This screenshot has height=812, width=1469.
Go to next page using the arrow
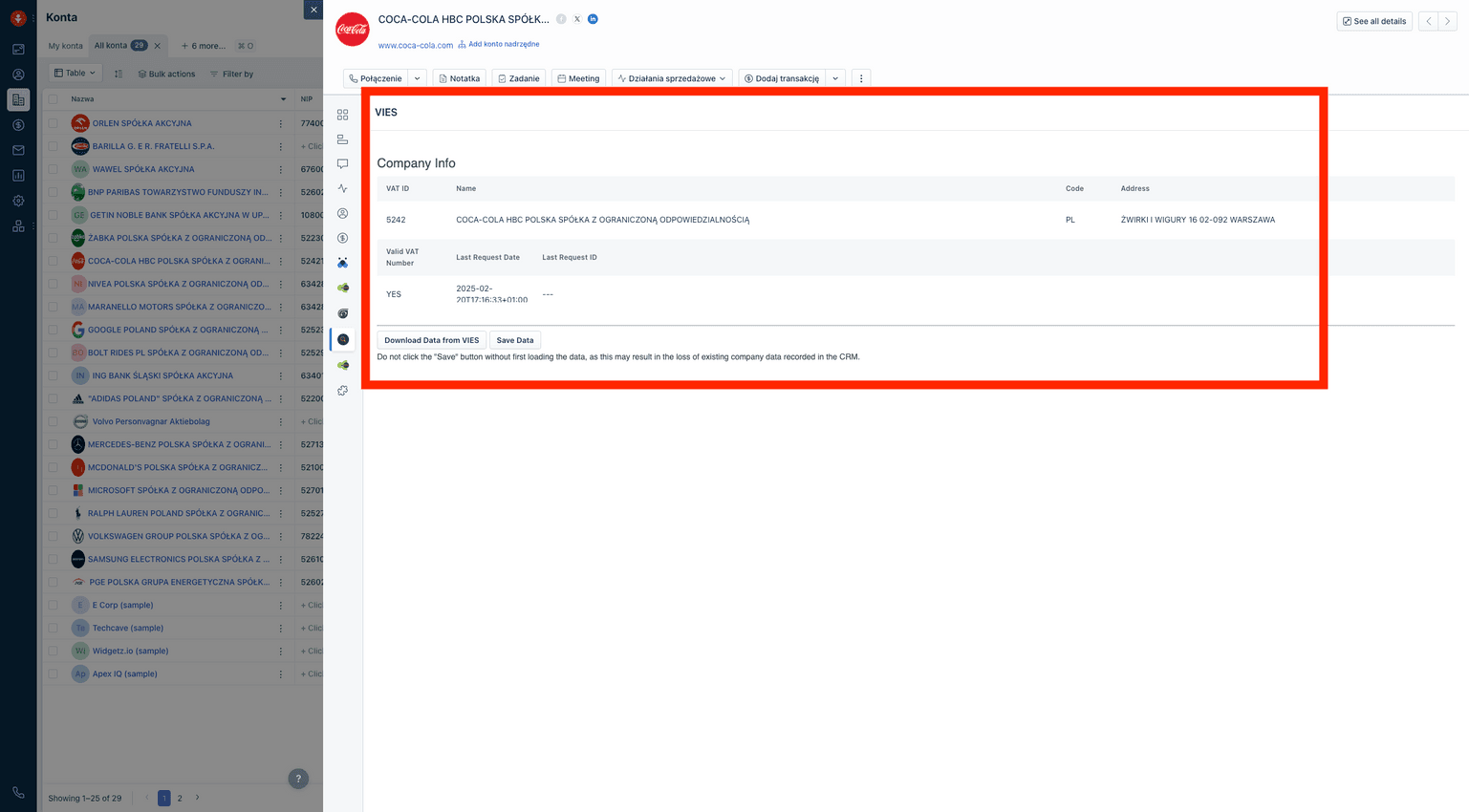[x=198, y=798]
